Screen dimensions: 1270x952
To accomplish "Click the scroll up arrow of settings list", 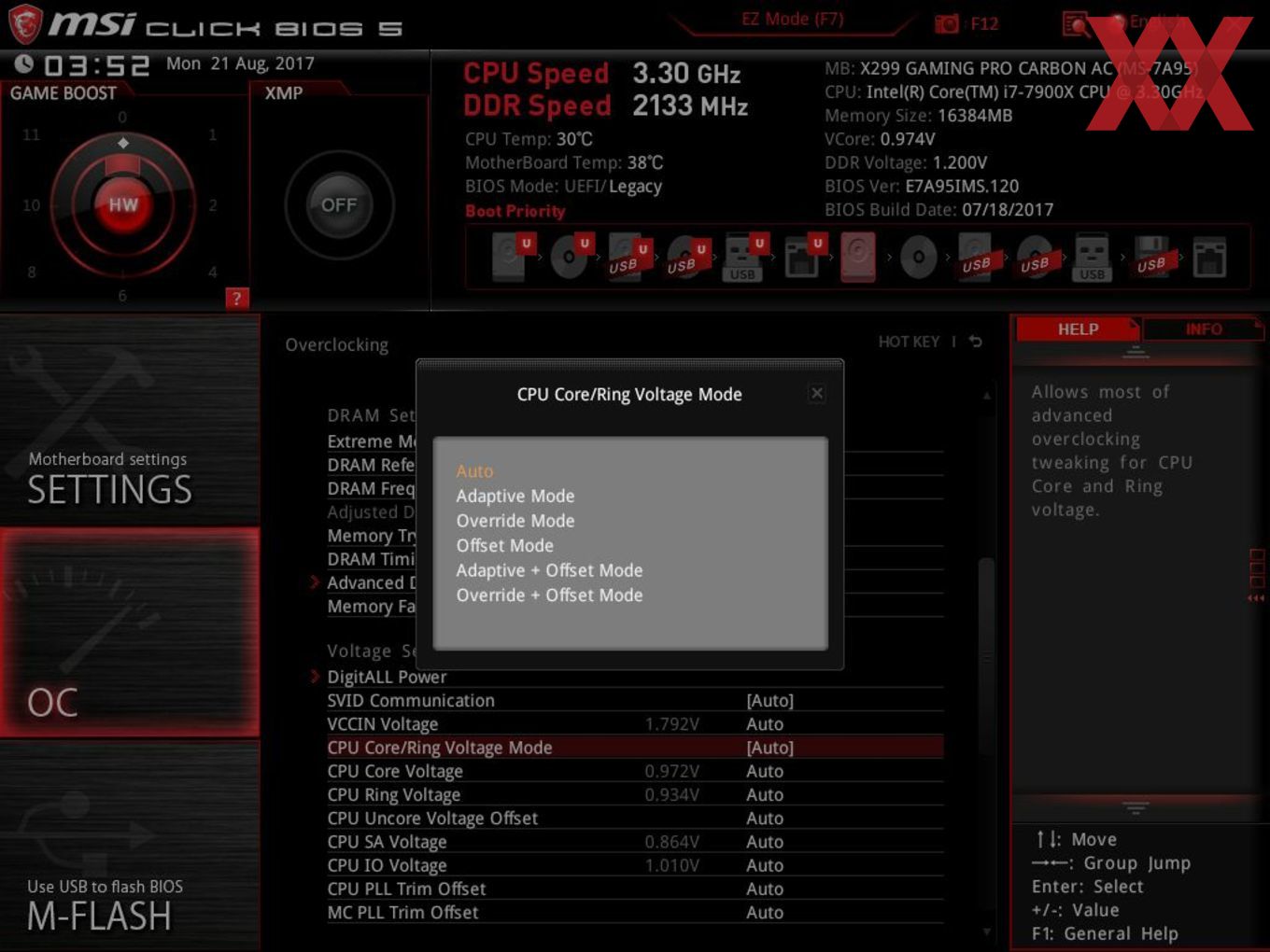I will [x=986, y=396].
